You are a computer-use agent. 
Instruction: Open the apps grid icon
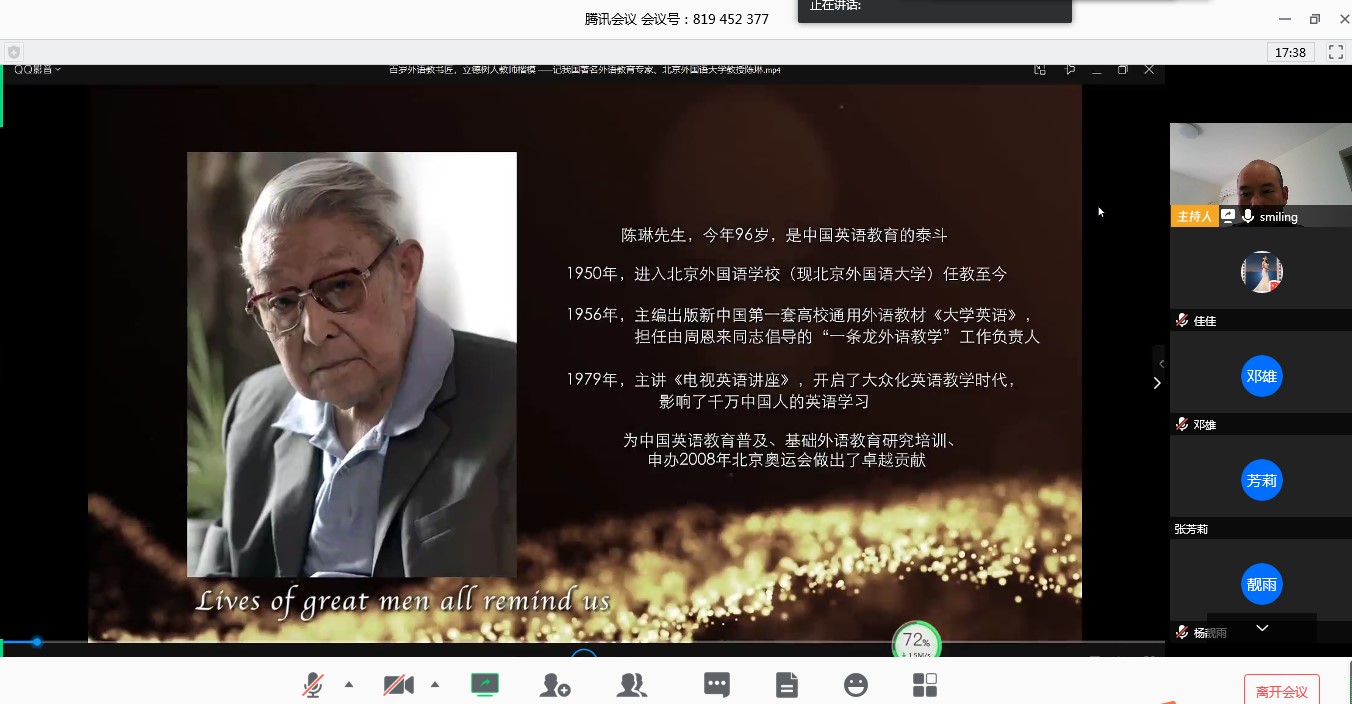[925, 685]
